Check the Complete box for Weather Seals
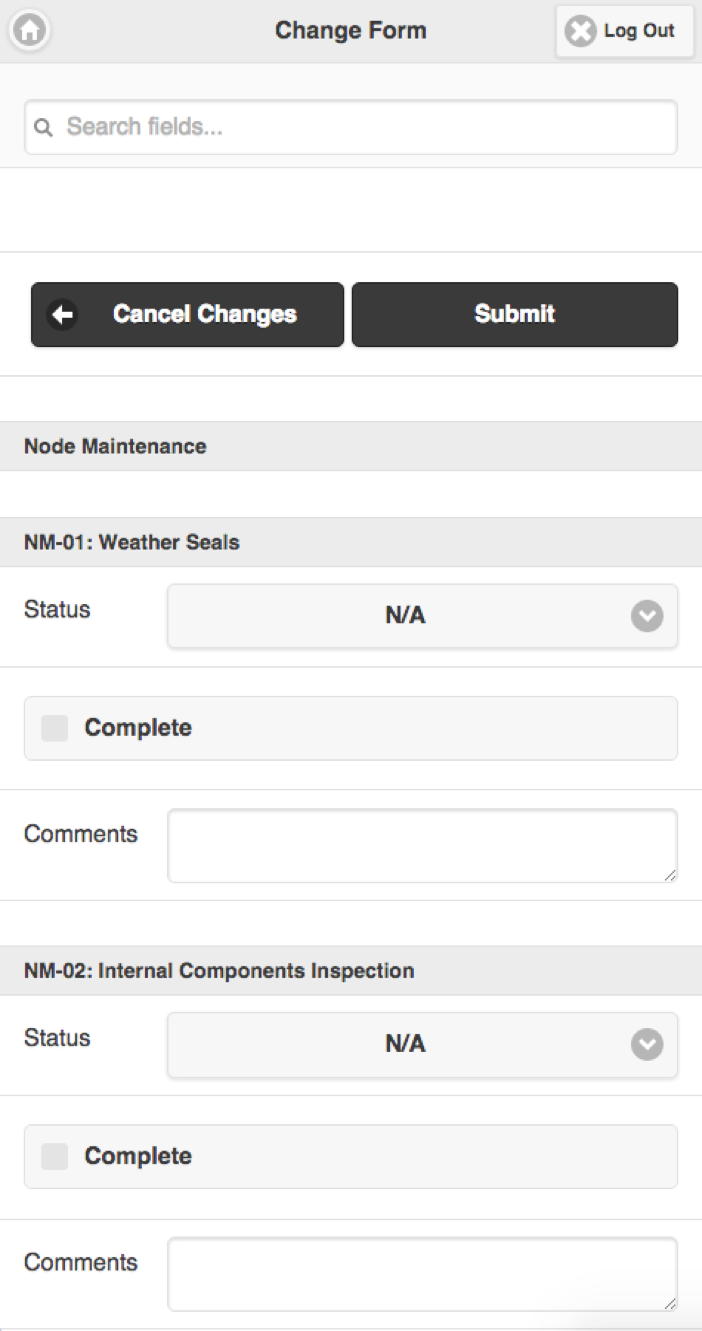 click(55, 728)
